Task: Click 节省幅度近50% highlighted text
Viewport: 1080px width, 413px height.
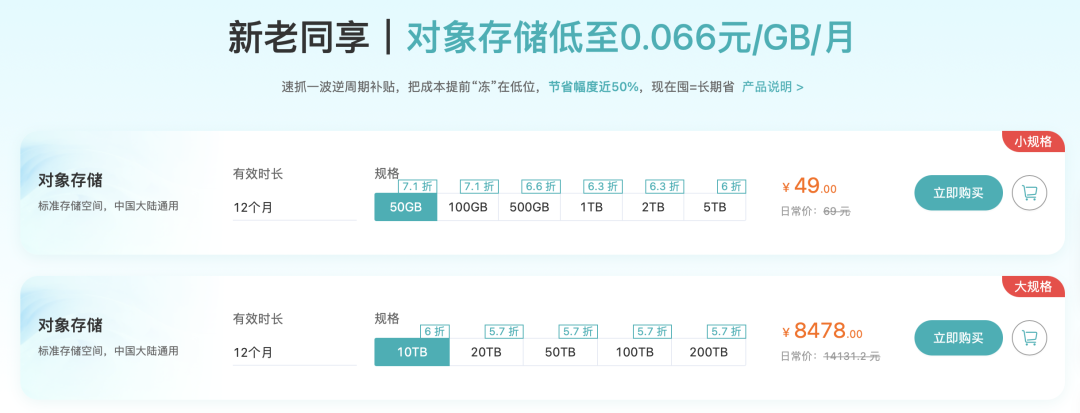Action: pos(594,87)
